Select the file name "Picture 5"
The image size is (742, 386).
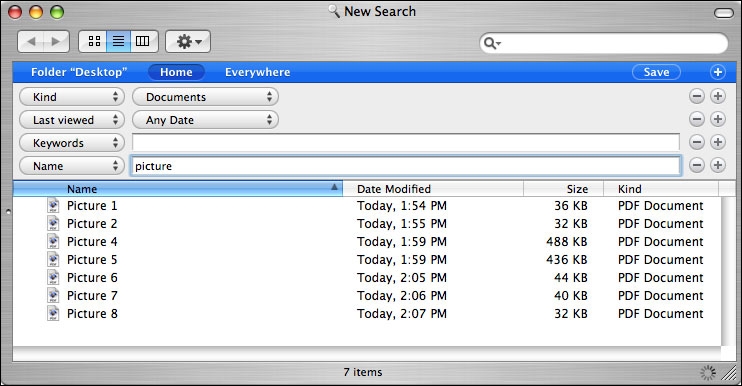[x=92, y=260]
